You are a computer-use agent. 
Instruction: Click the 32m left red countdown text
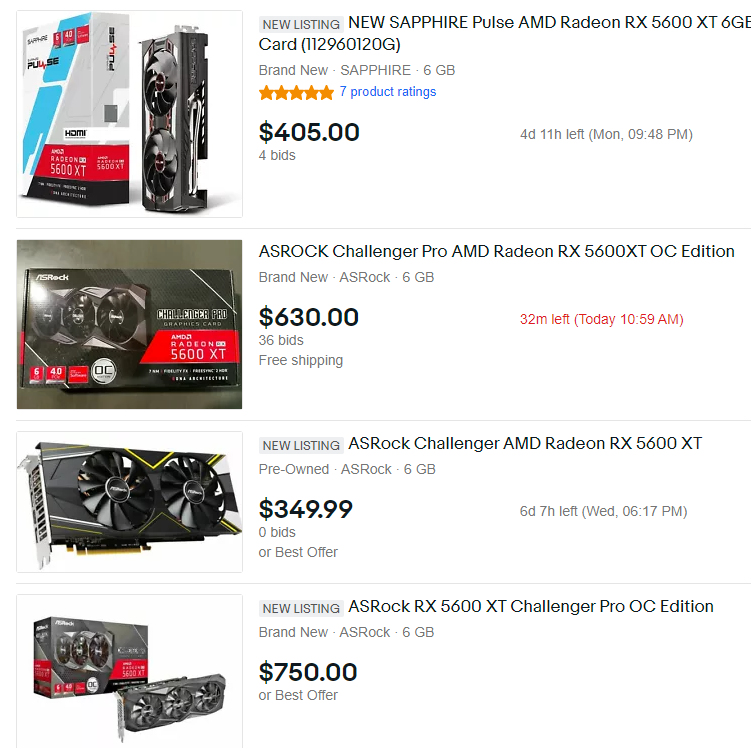tap(602, 319)
